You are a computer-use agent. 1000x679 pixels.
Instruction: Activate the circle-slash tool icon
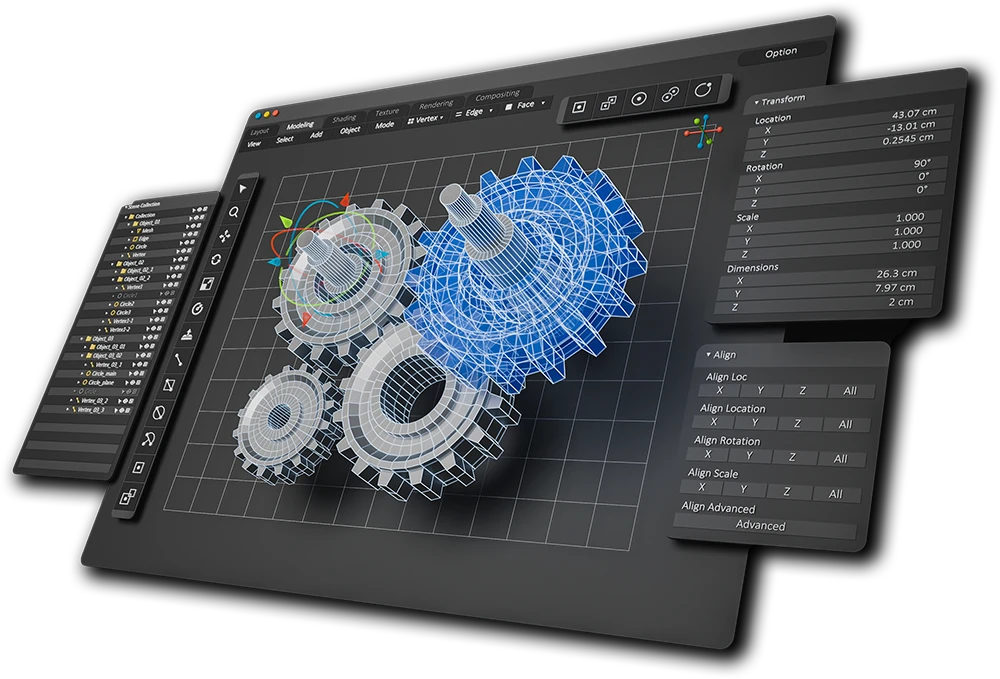pyautogui.click(x=157, y=412)
